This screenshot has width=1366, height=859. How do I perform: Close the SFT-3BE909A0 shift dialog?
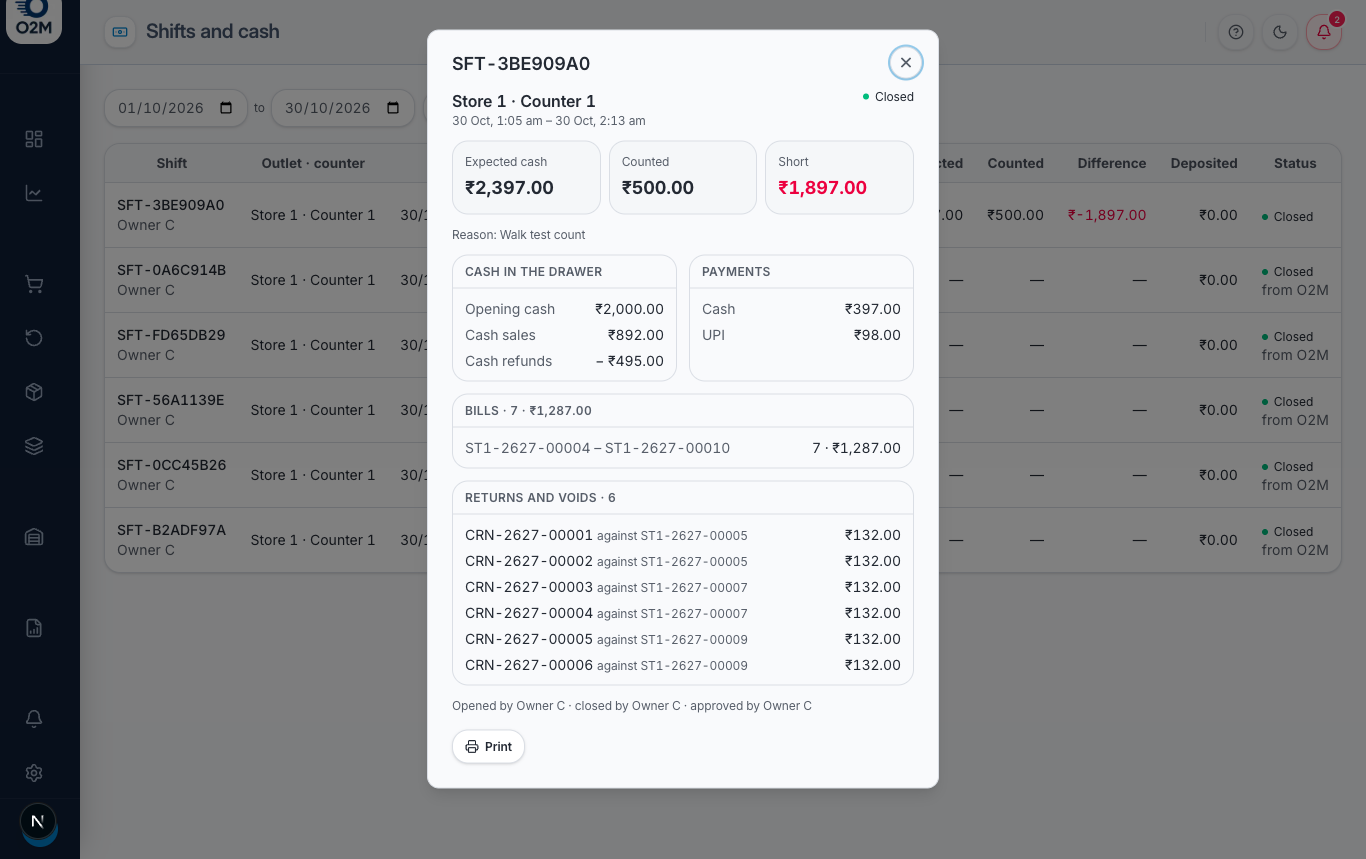905,62
